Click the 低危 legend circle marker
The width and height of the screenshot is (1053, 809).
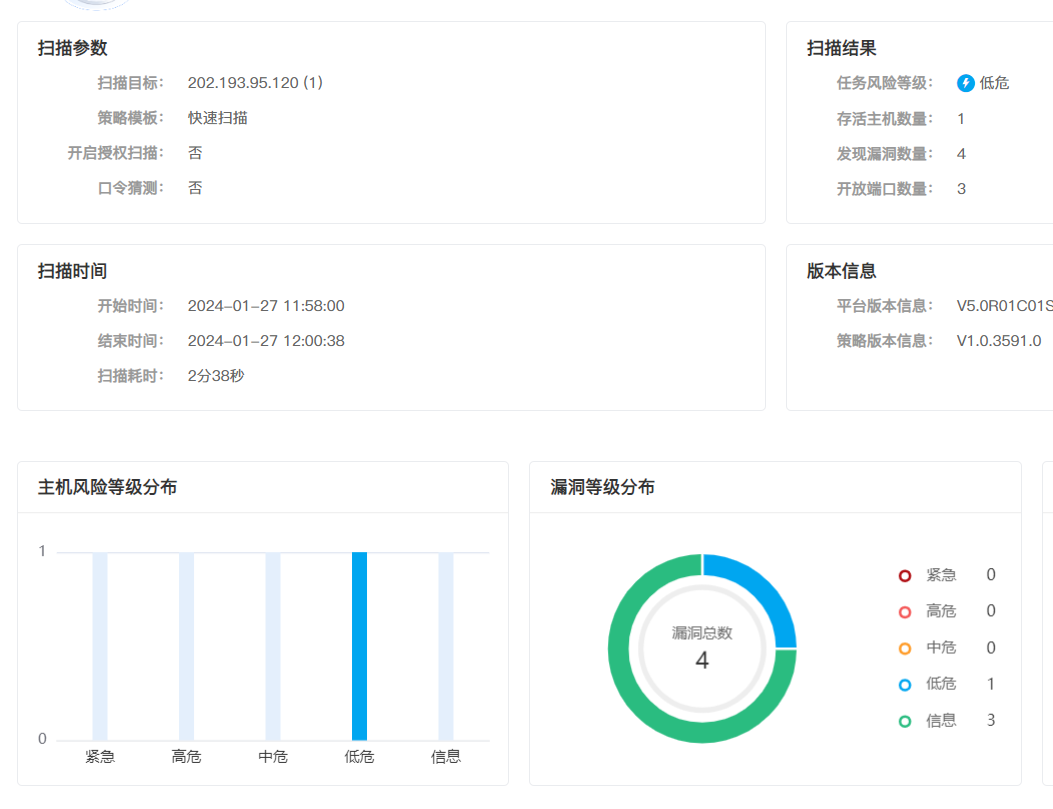(x=905, y=684)
